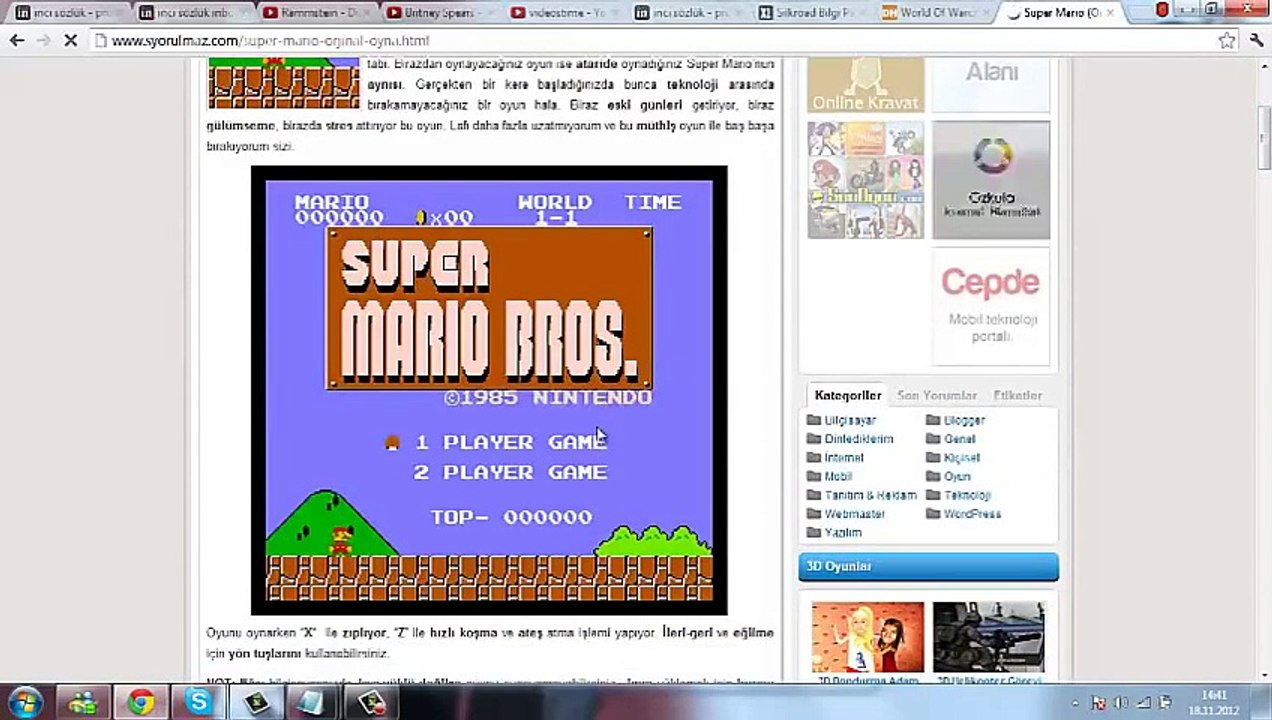
Task: Click the network icon in the system tray
Action: (x=1143, y=704)
